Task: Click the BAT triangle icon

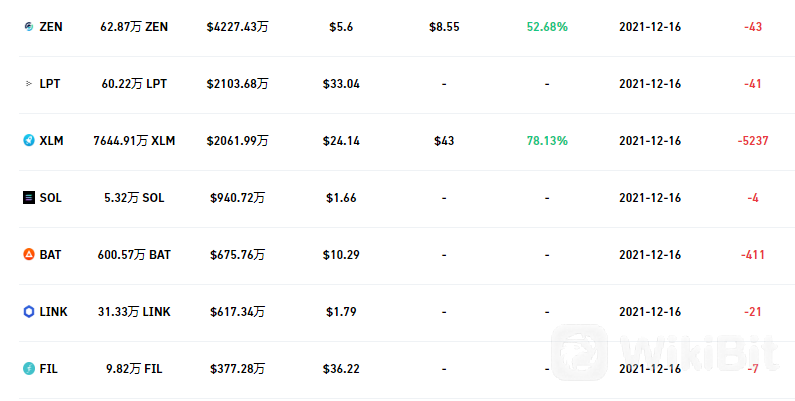Action: pyautogui.click(x=29, y=254)
